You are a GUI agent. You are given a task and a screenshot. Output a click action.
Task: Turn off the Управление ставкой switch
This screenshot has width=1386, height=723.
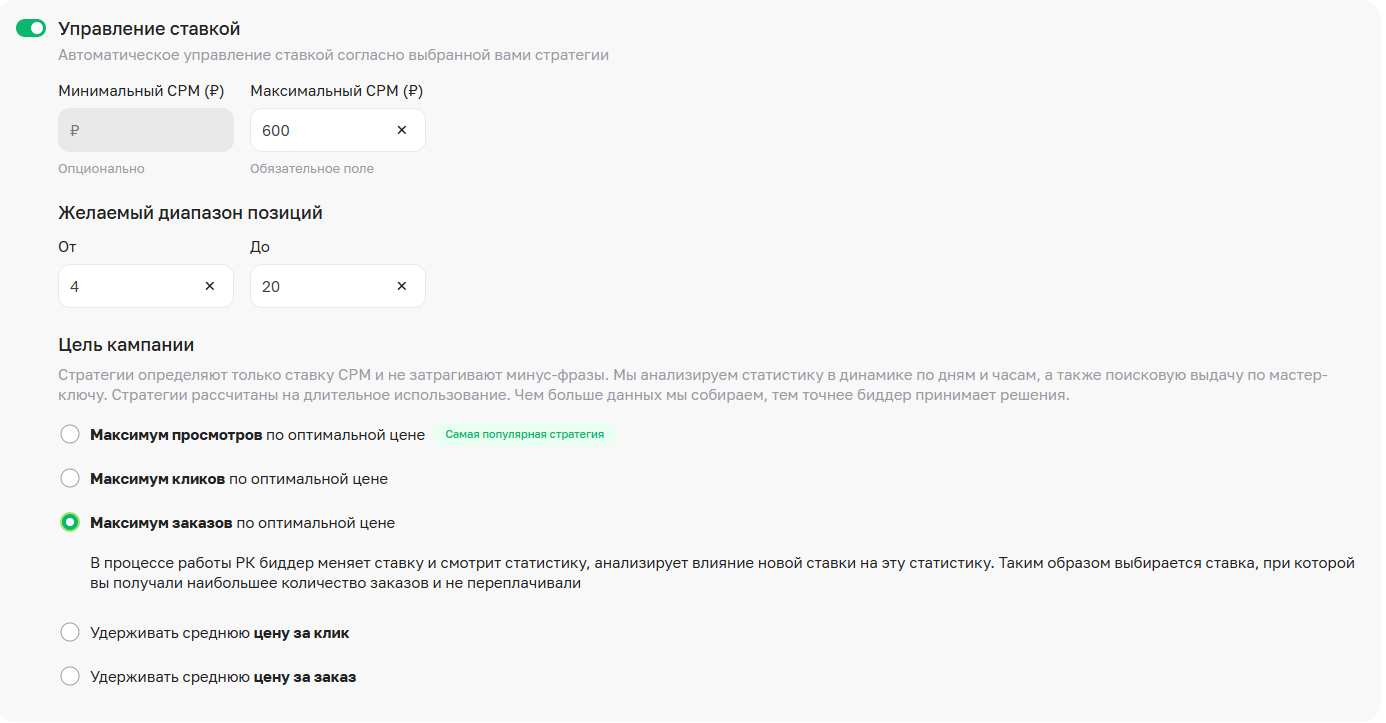[x=31, y=29]
